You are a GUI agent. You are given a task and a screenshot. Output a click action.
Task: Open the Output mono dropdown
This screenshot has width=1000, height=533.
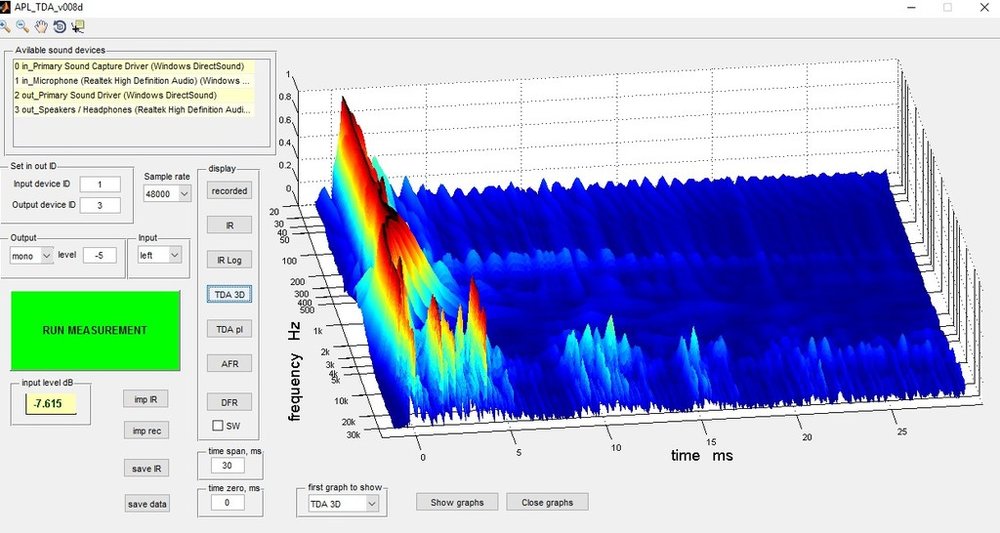click(31, 256)
